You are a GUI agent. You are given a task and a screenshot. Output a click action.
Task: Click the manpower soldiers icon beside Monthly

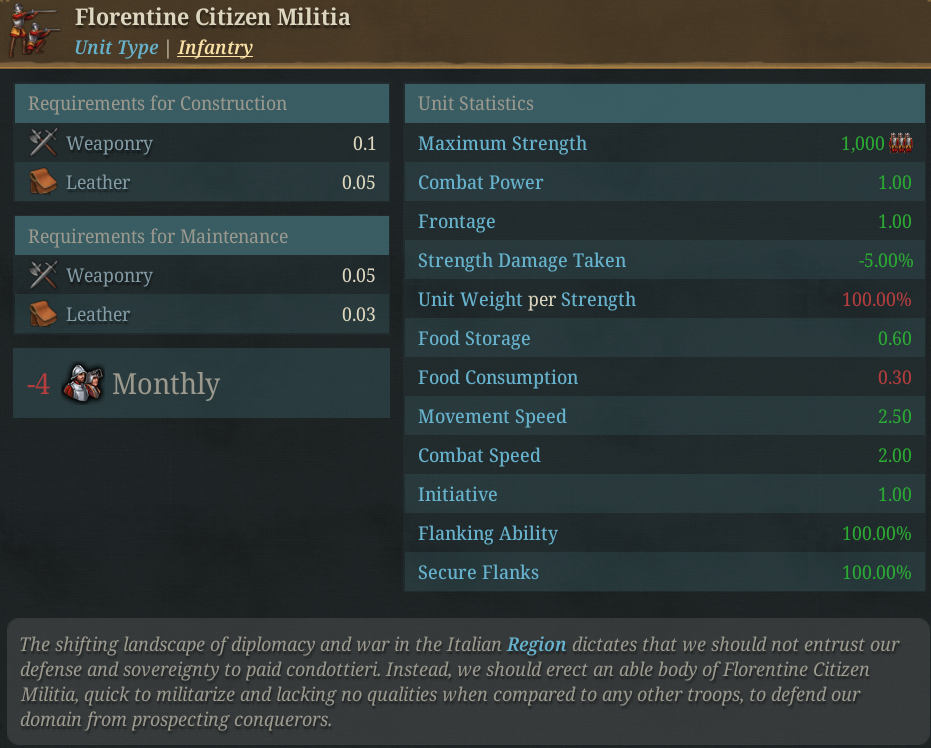[x=80, y=383]
